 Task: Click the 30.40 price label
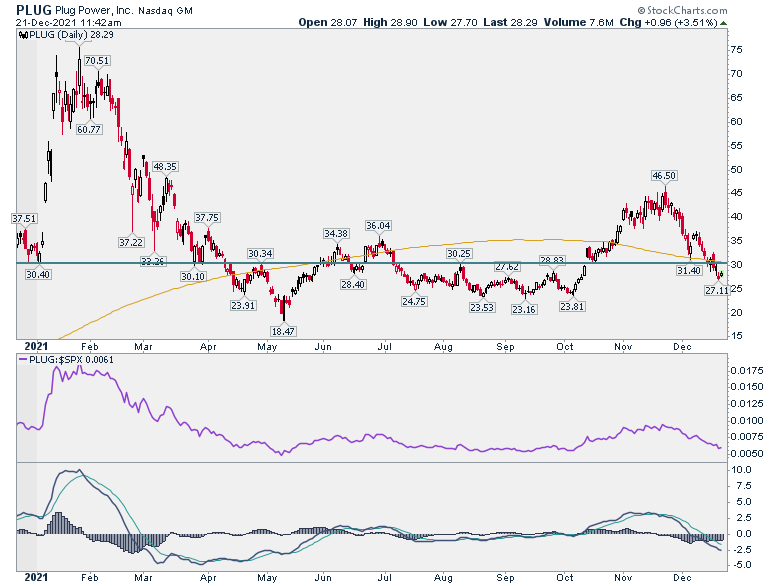tap(38, 274)
